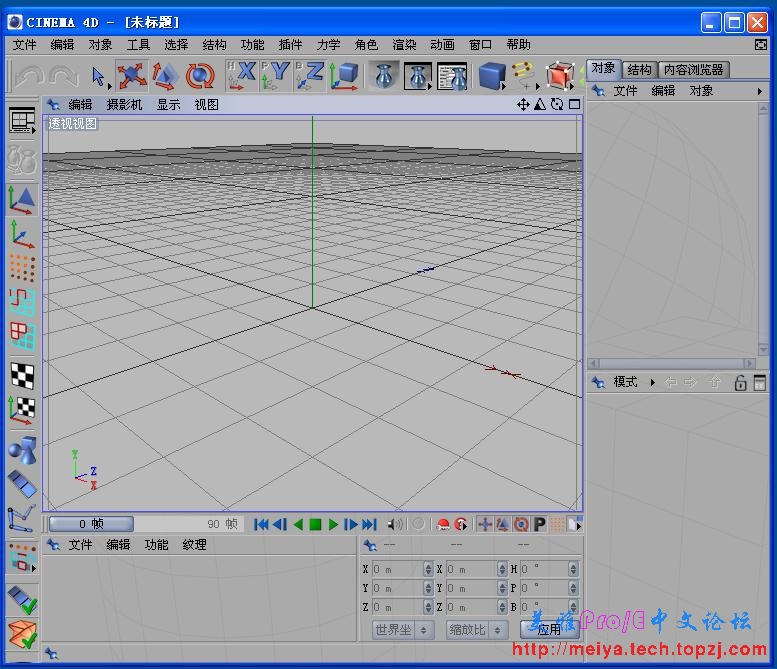Click the 应用 (Apply) button
The width and height of the screenshot is (777, 669).
tap(549, 630)
